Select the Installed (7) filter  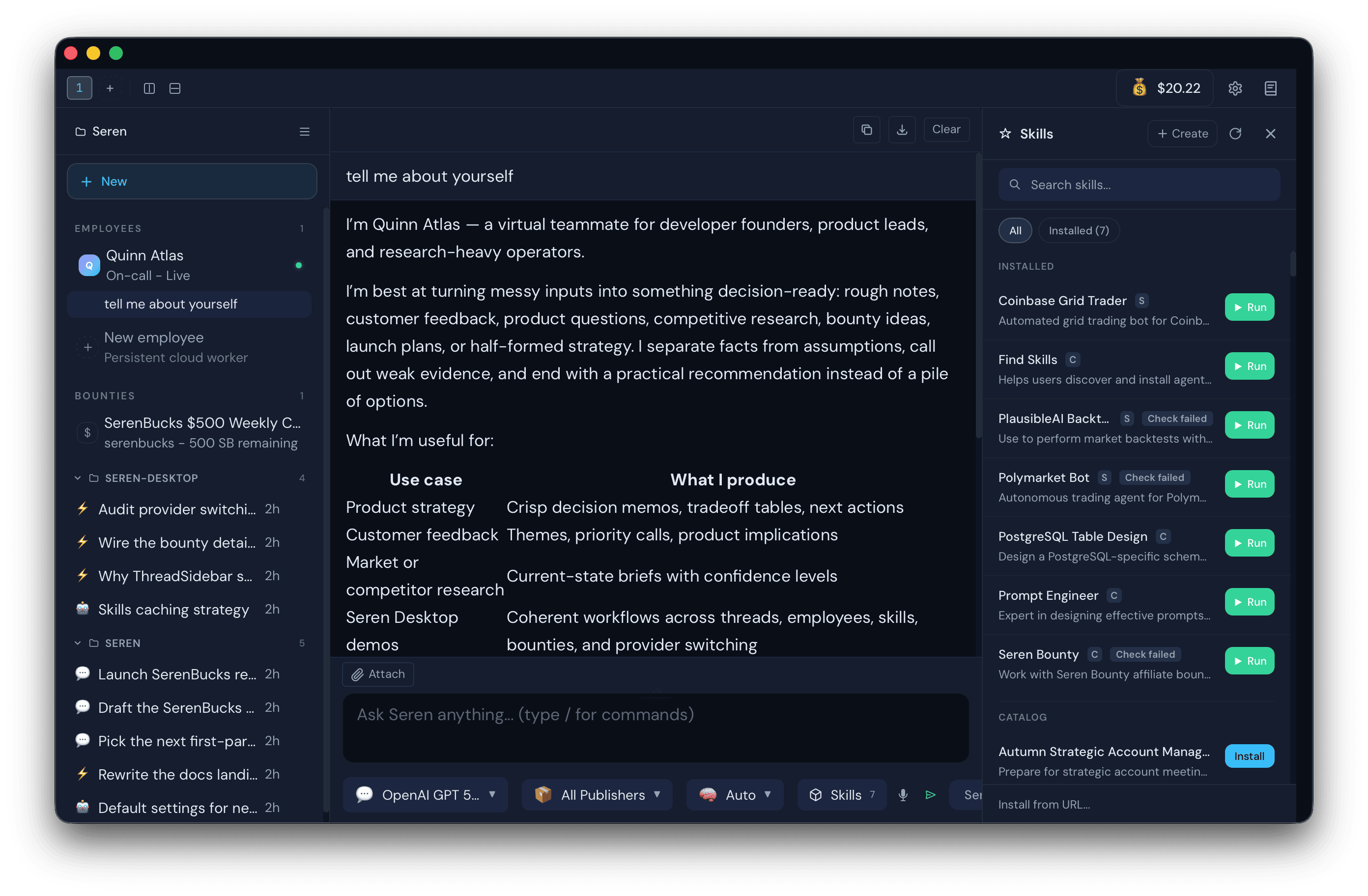pyautogui.click(x=1078, y=230)
